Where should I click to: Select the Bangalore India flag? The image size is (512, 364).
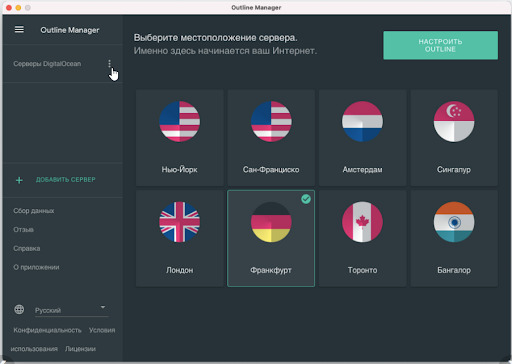point(454,222)
